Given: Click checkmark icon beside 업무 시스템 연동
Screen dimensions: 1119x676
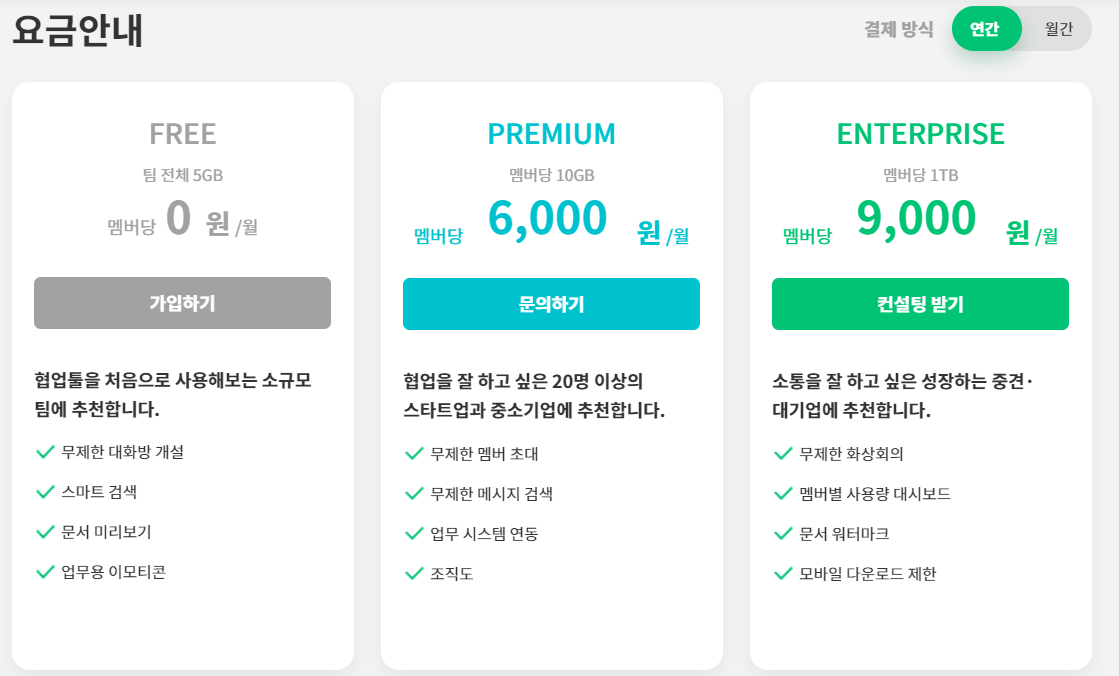Looking at the screenshot, I should coord(414,534).
